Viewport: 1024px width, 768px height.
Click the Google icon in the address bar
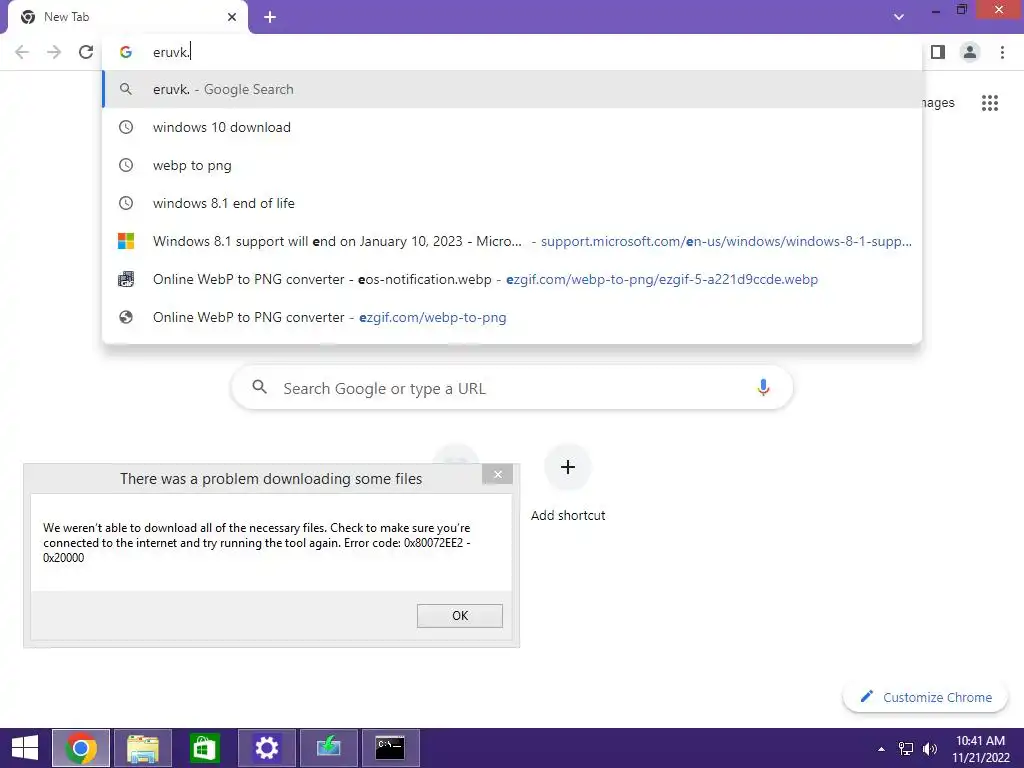(x=126, y=52)
